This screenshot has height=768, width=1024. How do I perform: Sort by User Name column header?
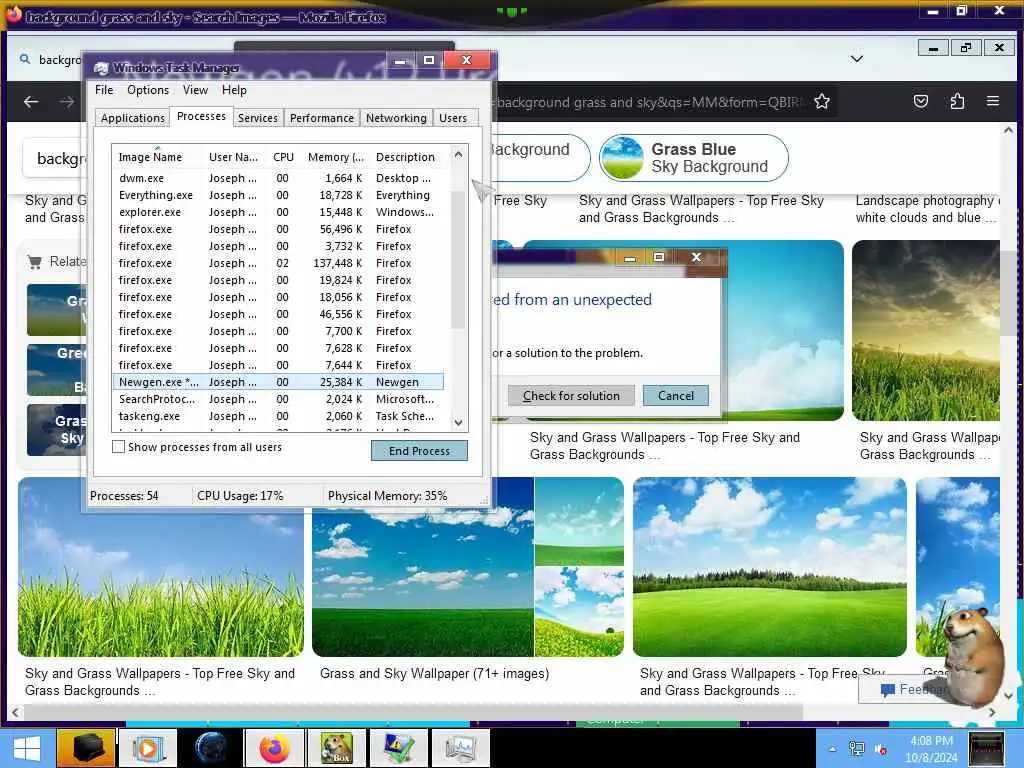click(x=233, y=157)
